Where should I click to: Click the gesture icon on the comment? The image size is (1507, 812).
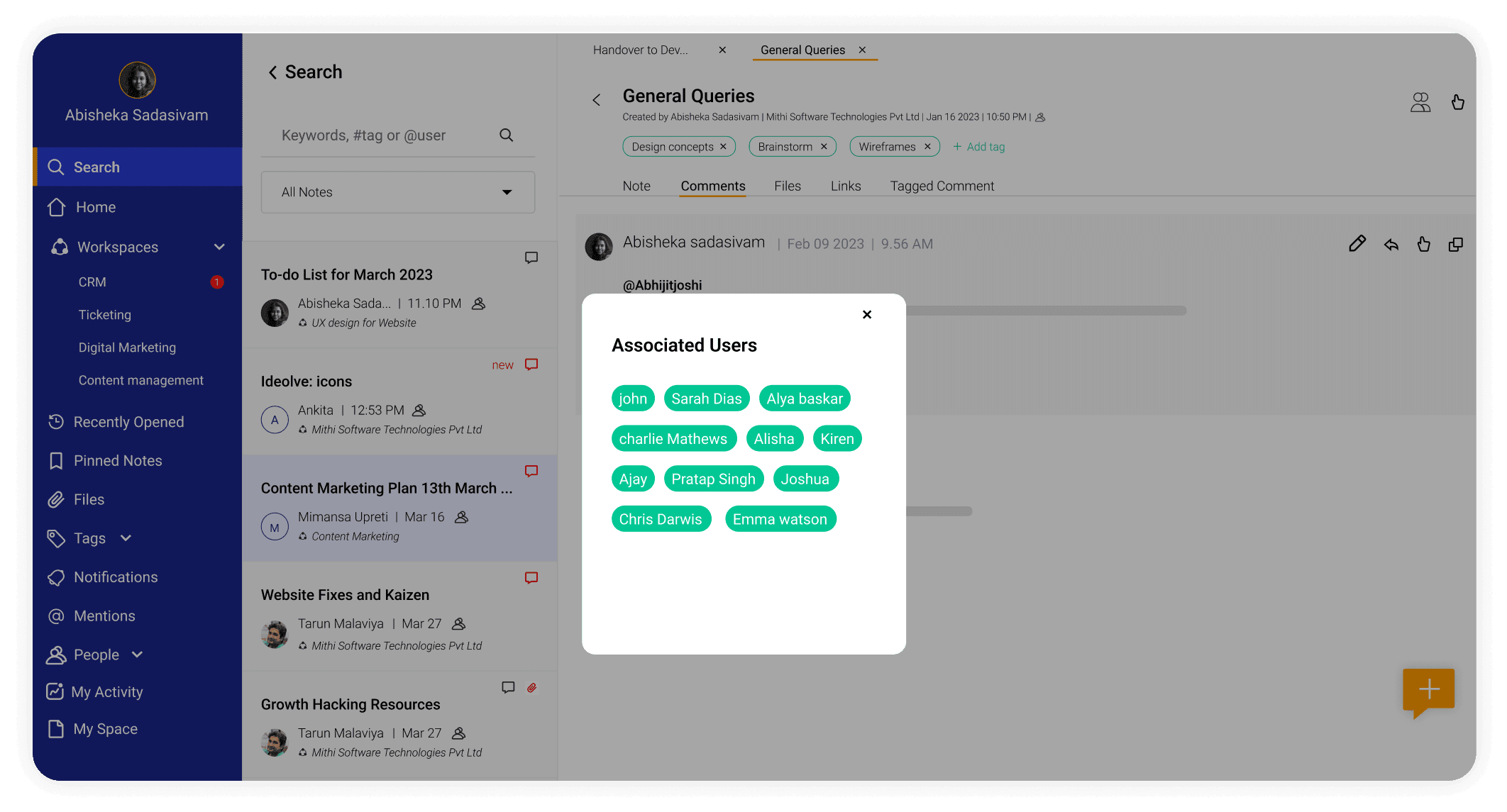[1423, 243]
